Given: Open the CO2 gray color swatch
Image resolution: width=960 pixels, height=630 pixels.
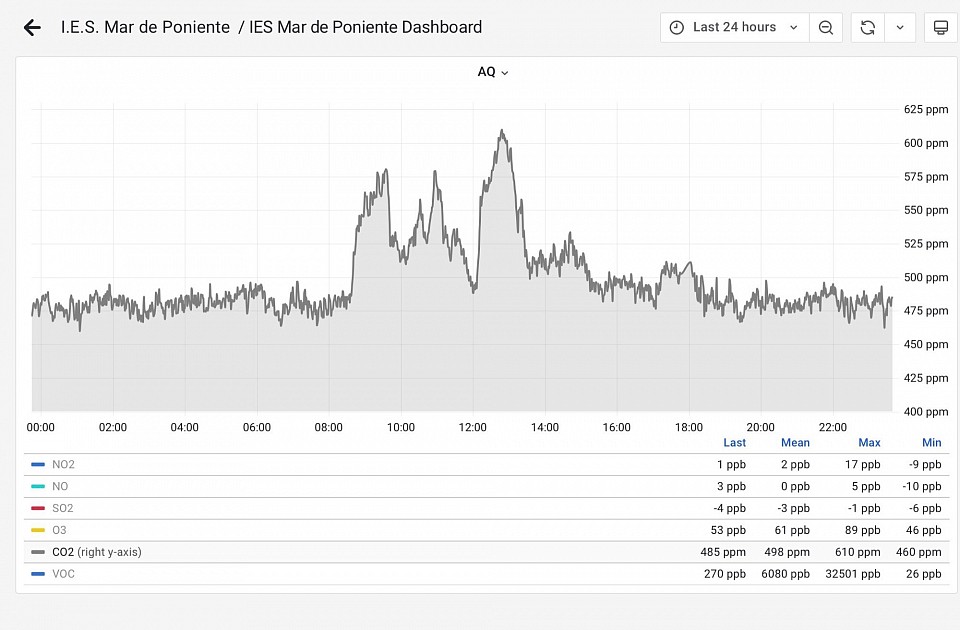Looking at the screenshot, I should click(x=38, y=552).
